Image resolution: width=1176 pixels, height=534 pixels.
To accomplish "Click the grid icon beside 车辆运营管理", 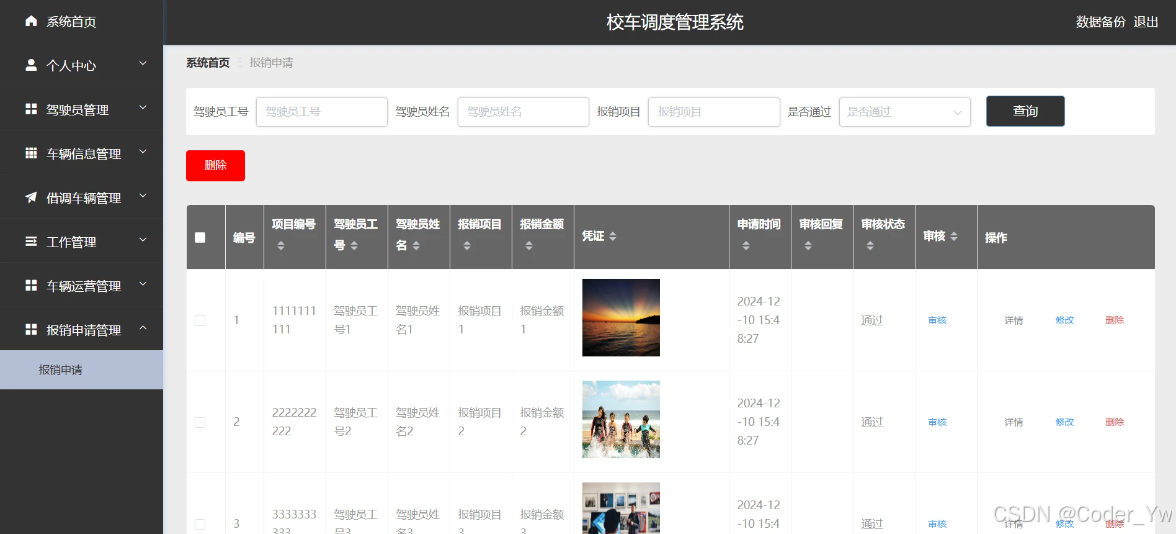I will 31,286.
